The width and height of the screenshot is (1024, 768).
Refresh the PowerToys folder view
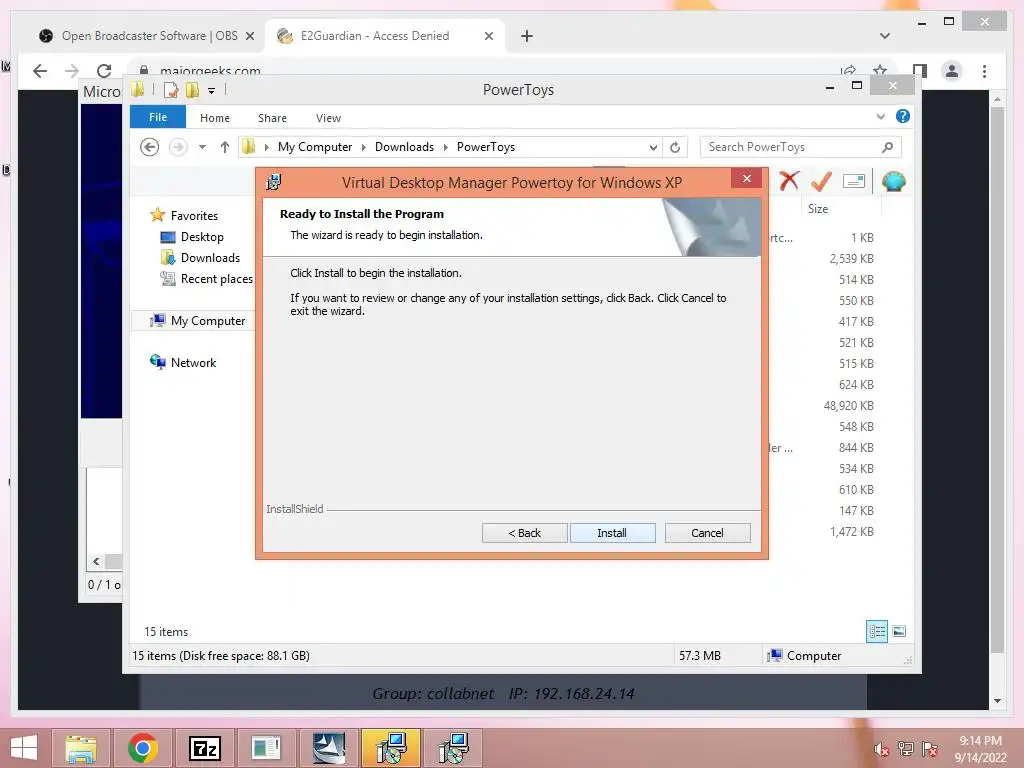(x=675, y=147)
